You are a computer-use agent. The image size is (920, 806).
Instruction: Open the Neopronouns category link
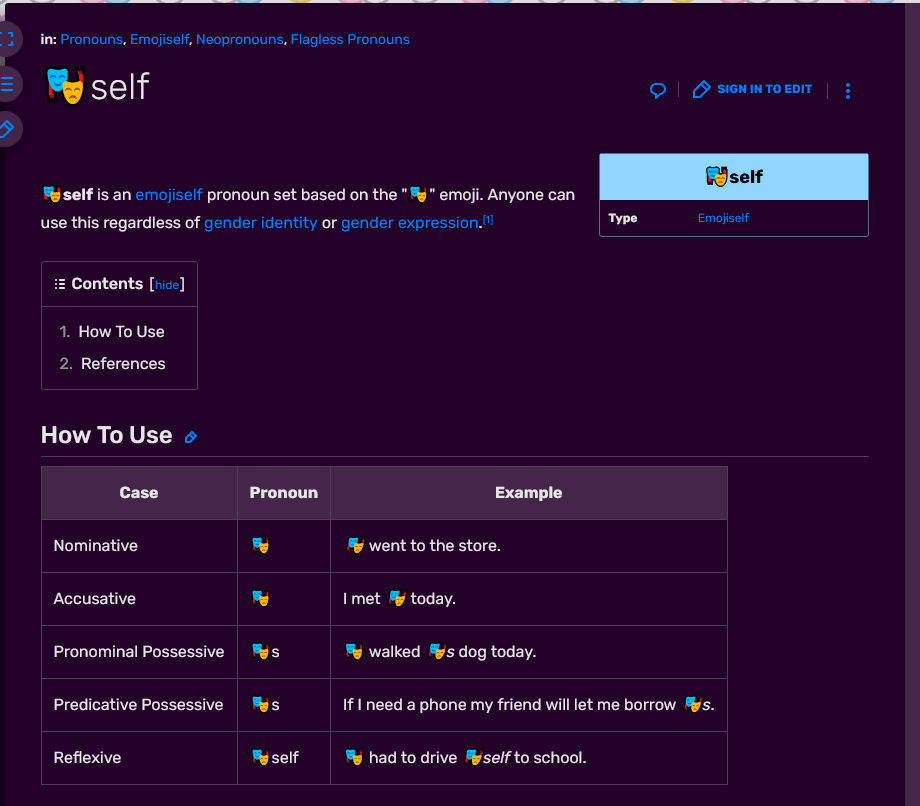(x=239, y=39)
